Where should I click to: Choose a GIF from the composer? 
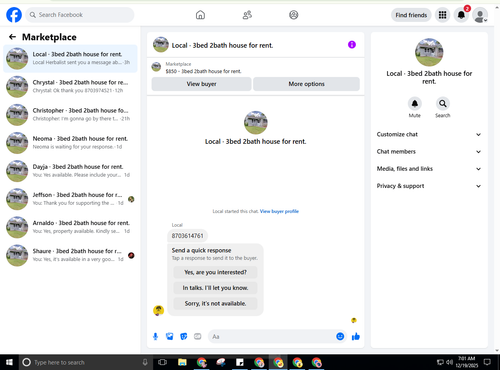(x=198, y=337)
